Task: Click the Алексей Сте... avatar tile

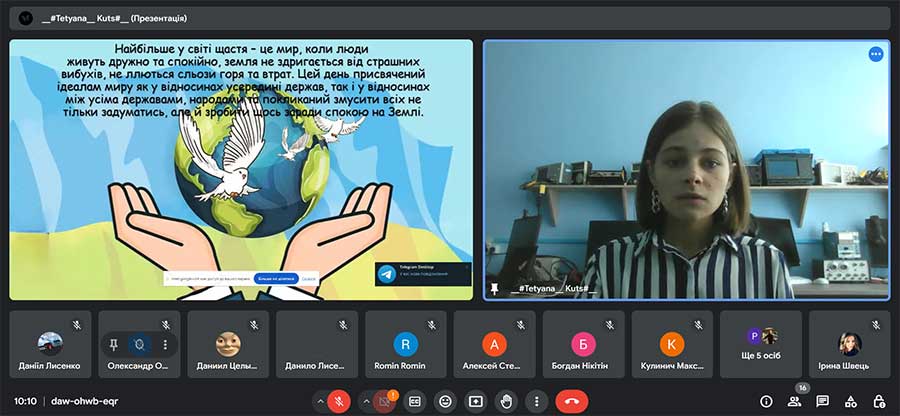Action: coord(494,344)
